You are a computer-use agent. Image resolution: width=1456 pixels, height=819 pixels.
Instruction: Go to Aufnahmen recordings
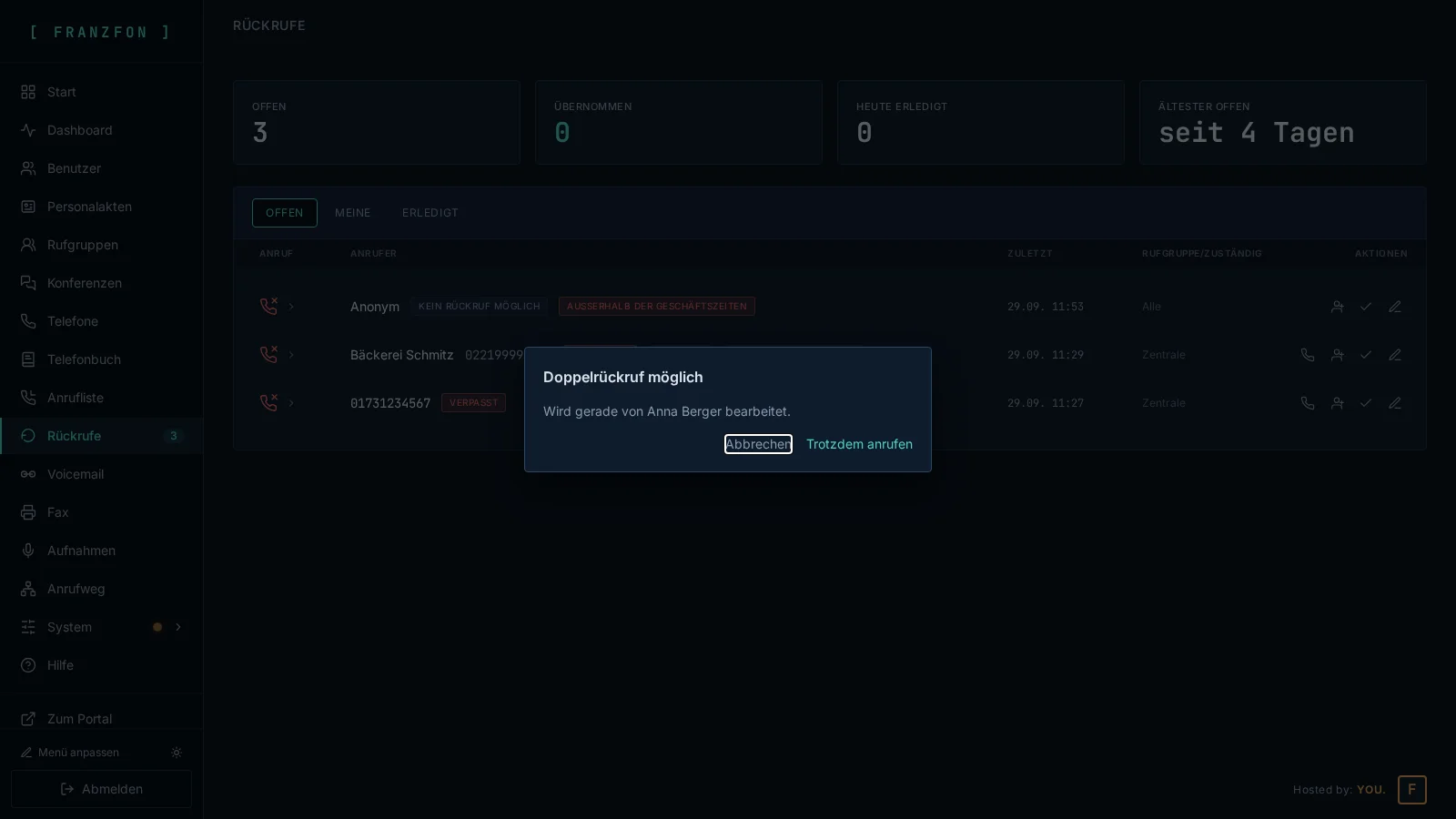[101, 551]
